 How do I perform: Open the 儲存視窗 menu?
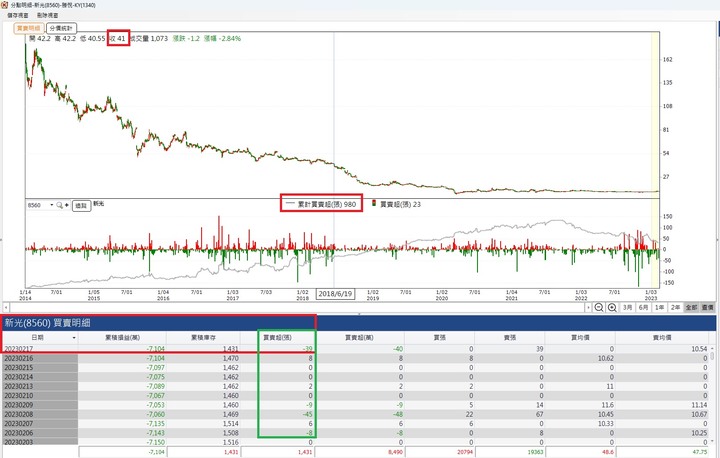(17, 15)
